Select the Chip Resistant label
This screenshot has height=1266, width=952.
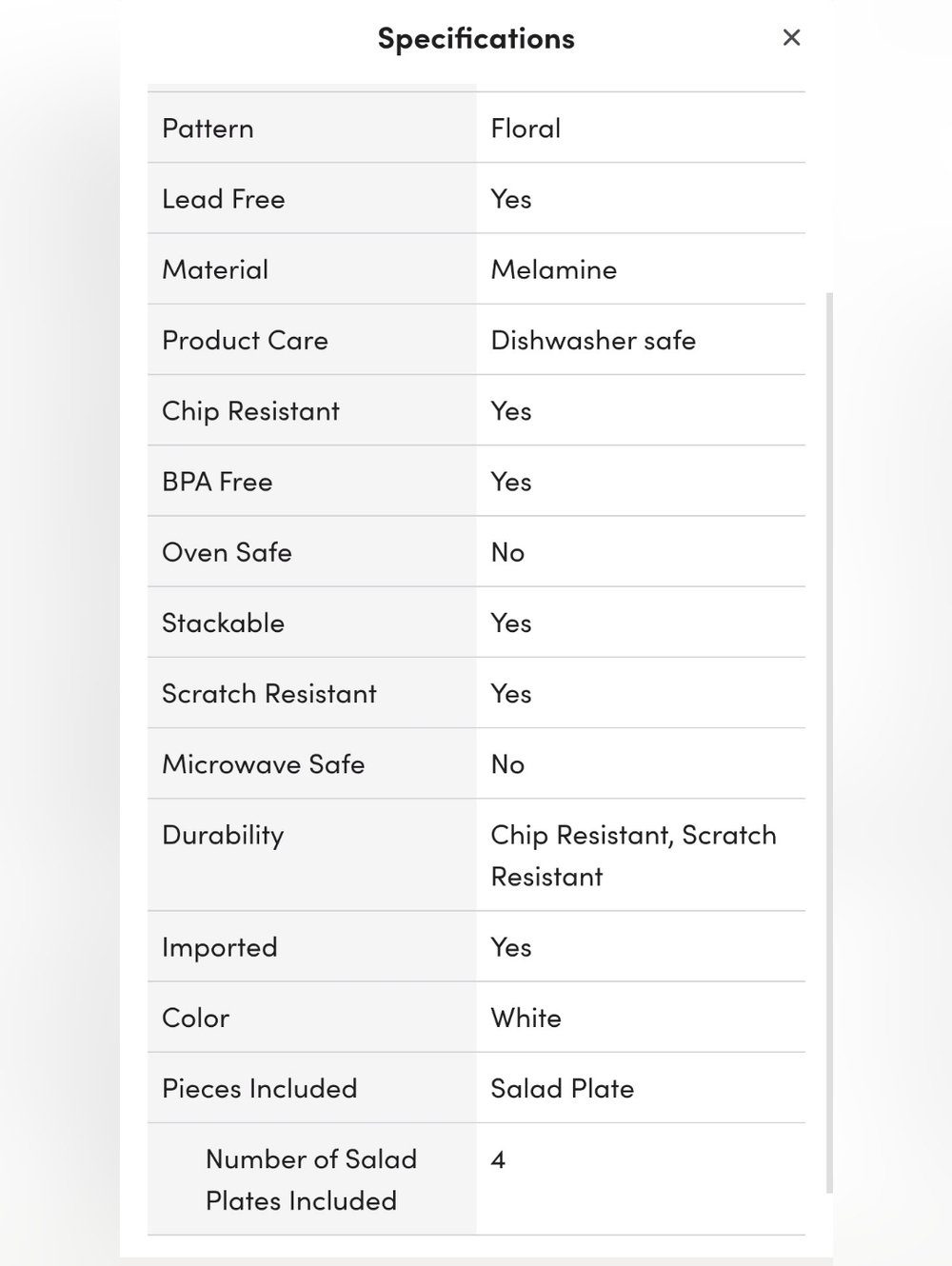pos(250,411)
